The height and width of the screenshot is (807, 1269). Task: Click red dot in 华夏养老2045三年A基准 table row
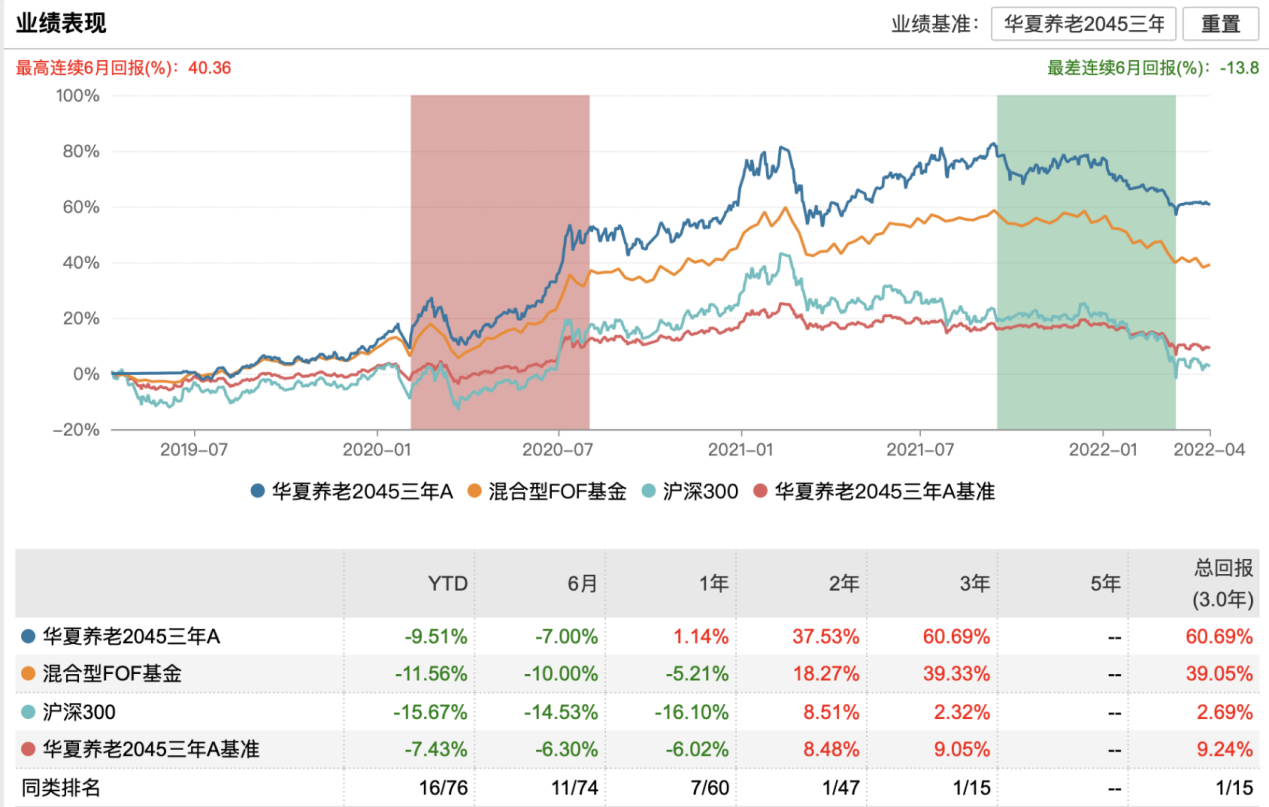[x=26, y=750]
